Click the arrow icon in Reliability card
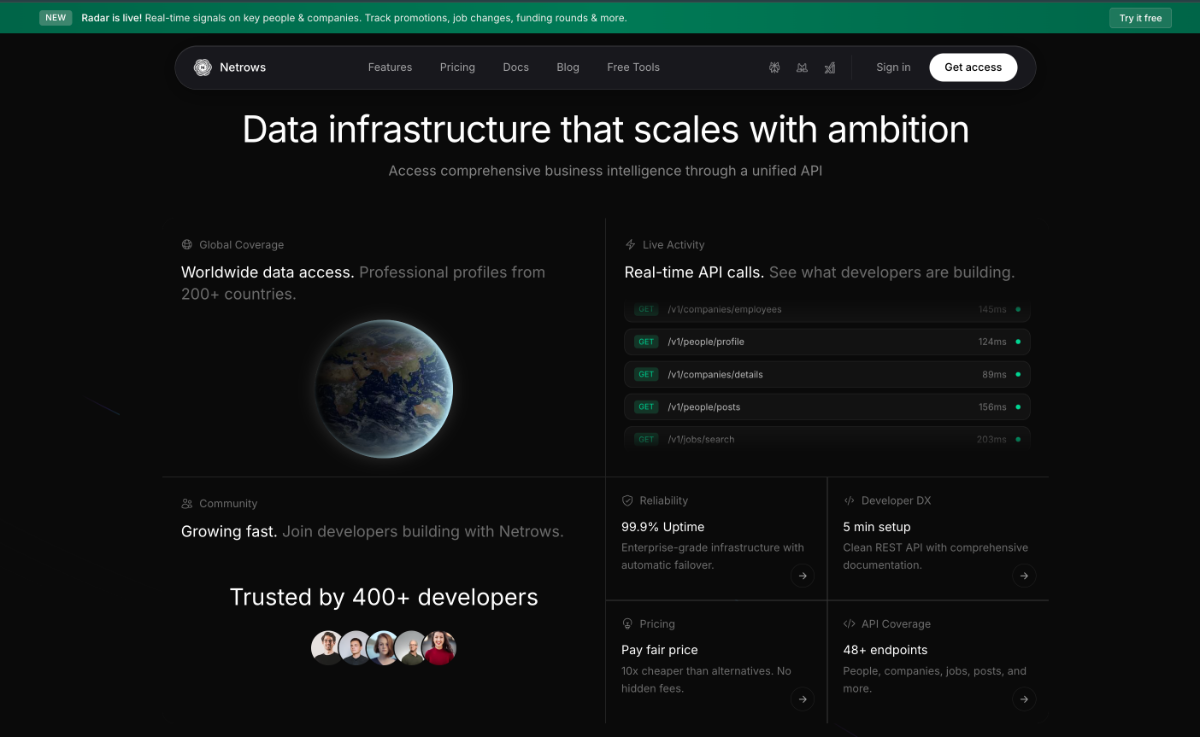Screen dimensions: 1200x737 (x=802, y=575)
